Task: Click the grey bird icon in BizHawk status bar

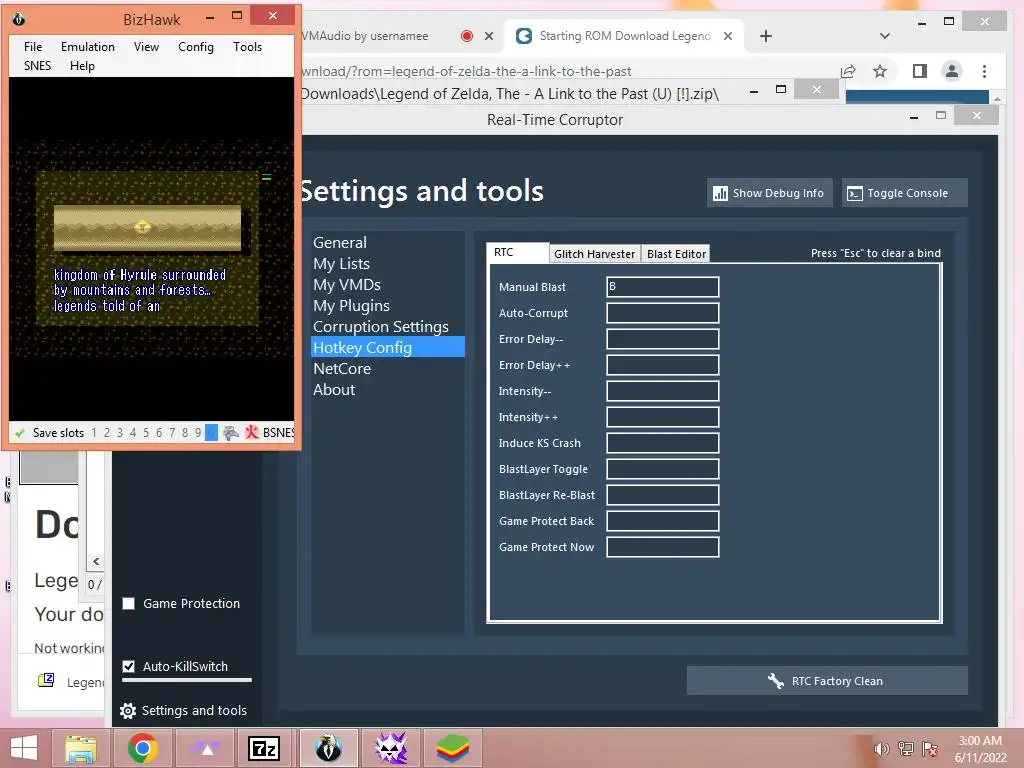Action: (231, 432)
